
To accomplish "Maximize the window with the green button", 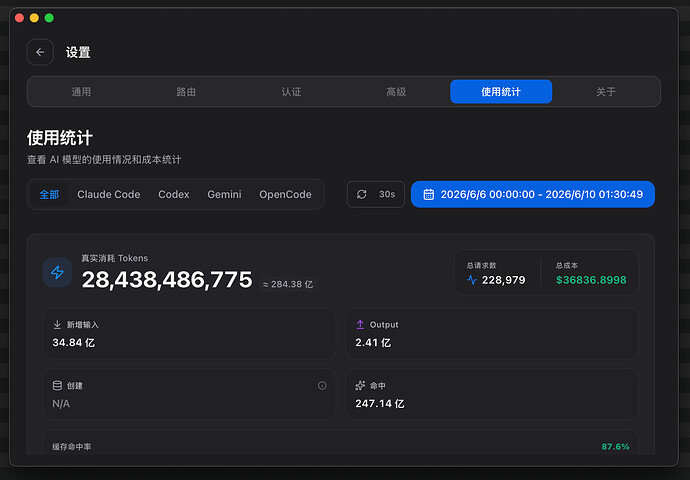I will [x=49, y=18].
